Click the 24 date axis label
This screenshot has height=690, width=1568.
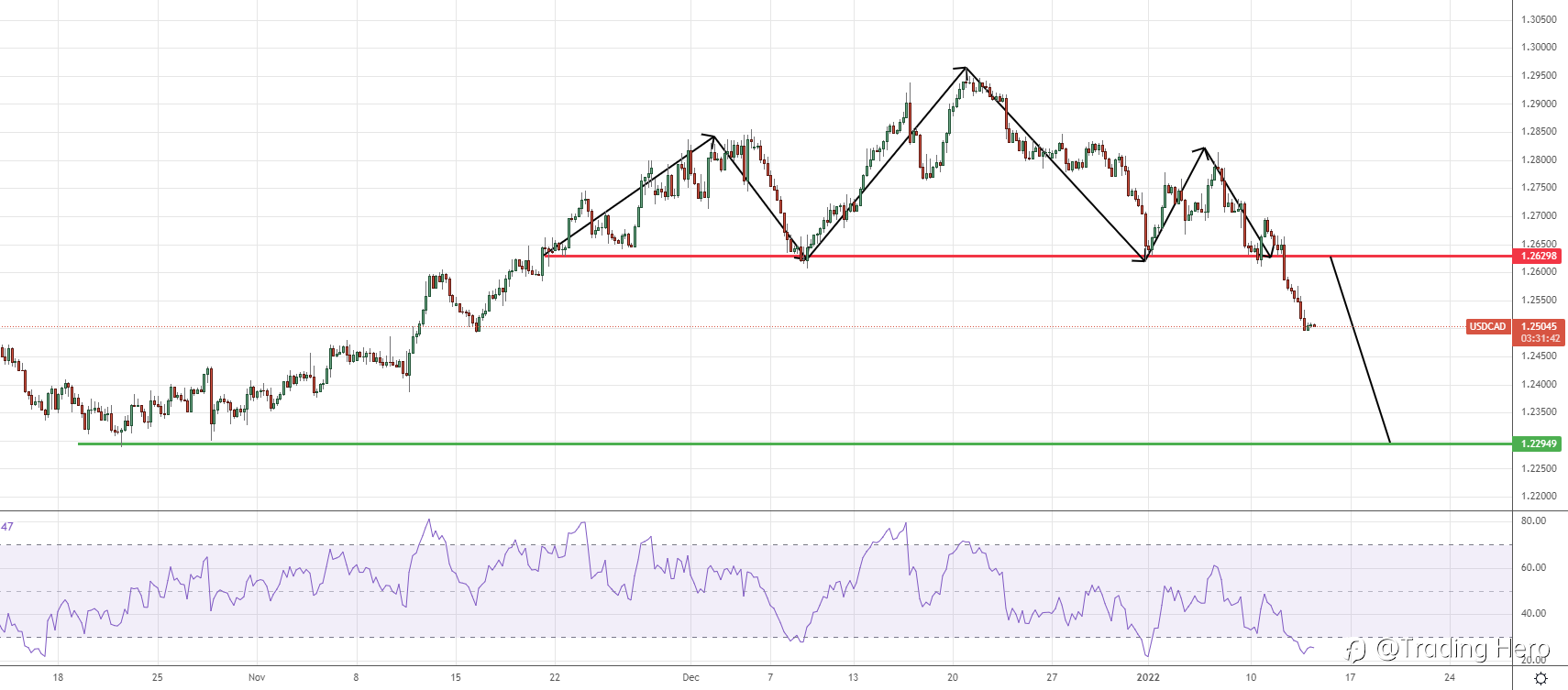coord(1449,677)
